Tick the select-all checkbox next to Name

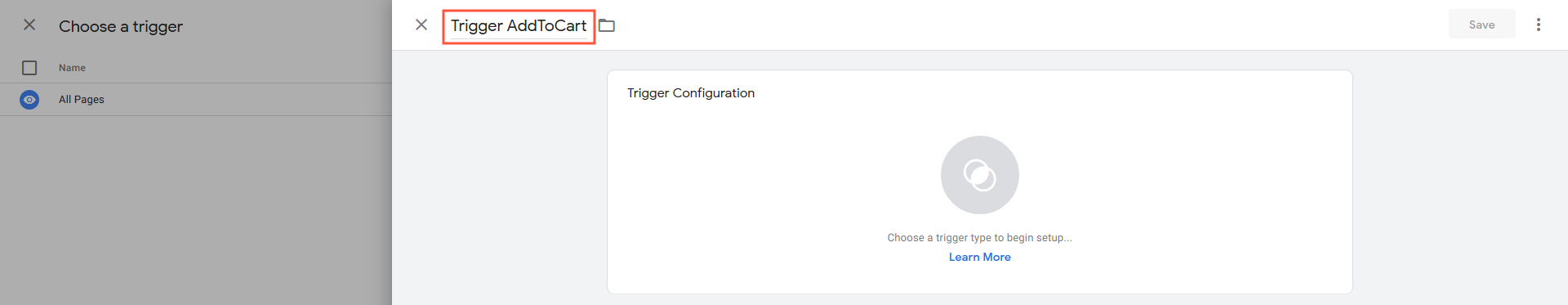point(29,68)
